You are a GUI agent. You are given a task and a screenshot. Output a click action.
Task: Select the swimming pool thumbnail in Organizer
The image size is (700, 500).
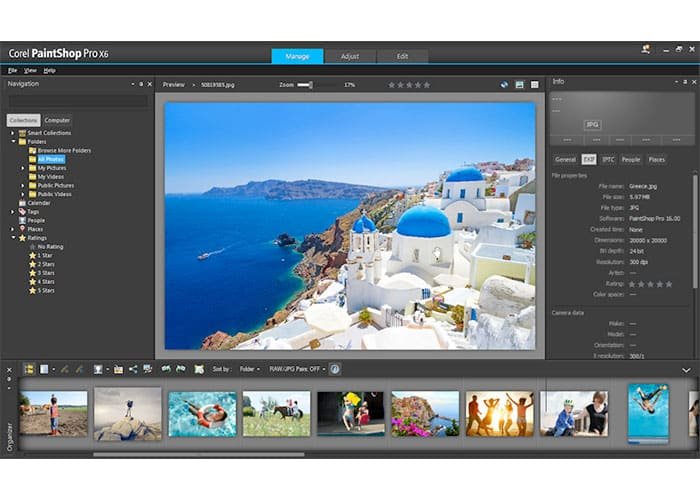202,413
